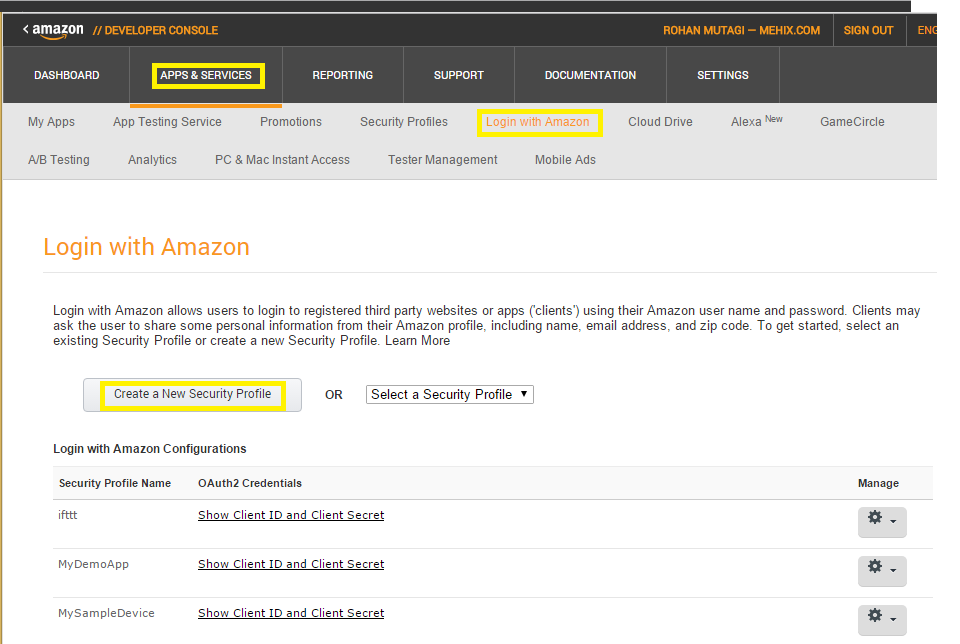Open the Documentation tab
Screen dimensions: 960x644
tap(590, 75)
